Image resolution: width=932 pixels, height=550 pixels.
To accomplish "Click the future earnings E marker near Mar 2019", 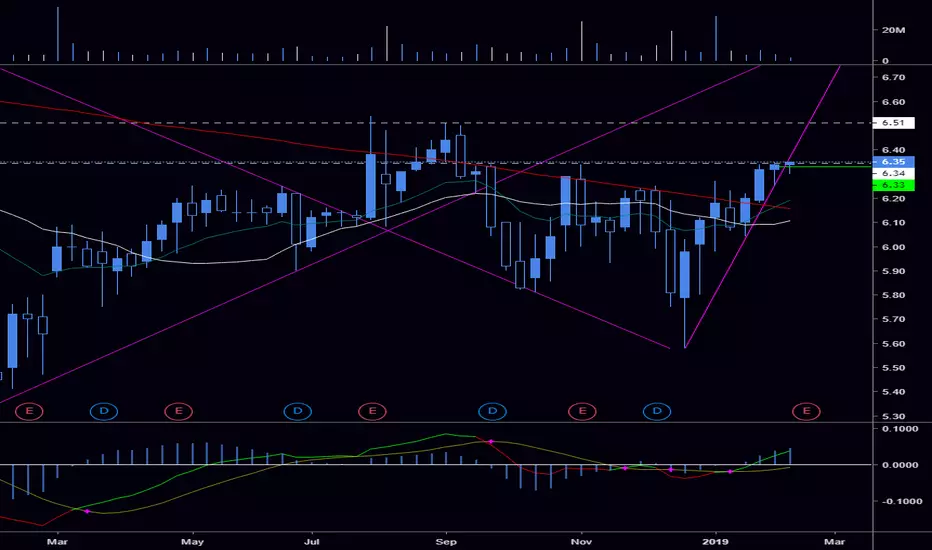I will pos(806,411).
